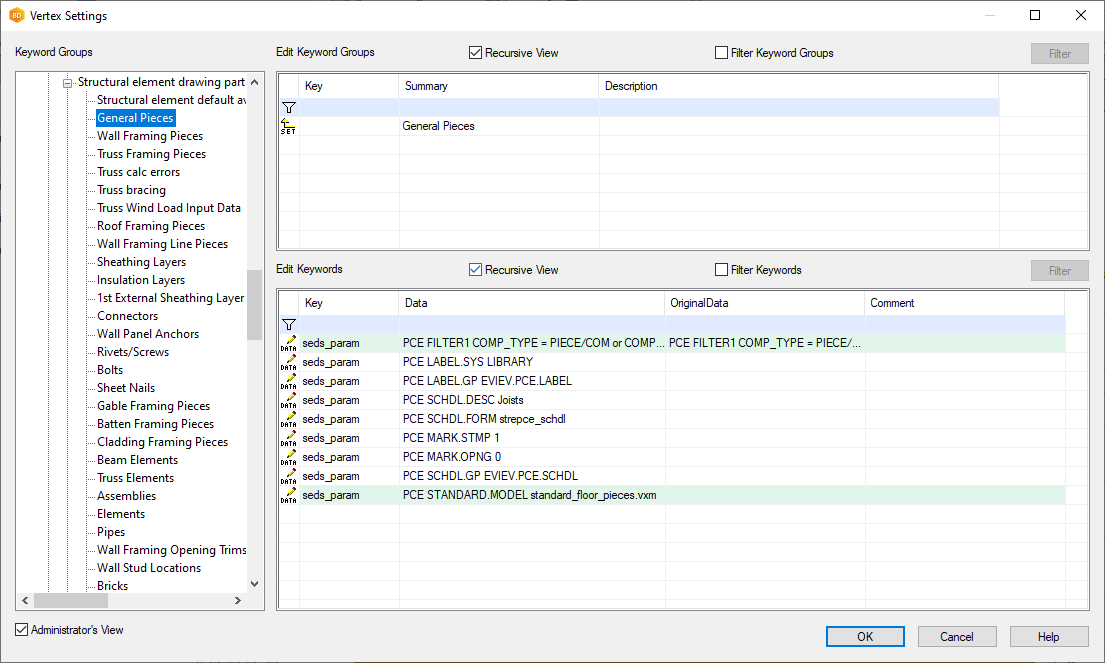Enable Filter Keywords checkbox
1105x663 pixels.
(x=721, y=270)
